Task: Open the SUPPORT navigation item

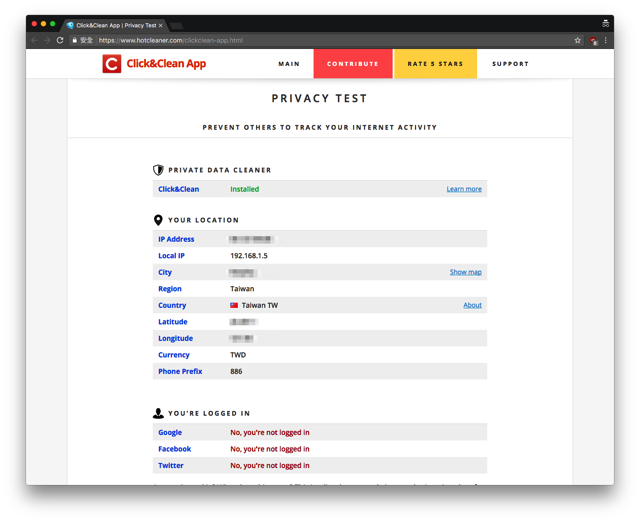Action: point(510,64)
